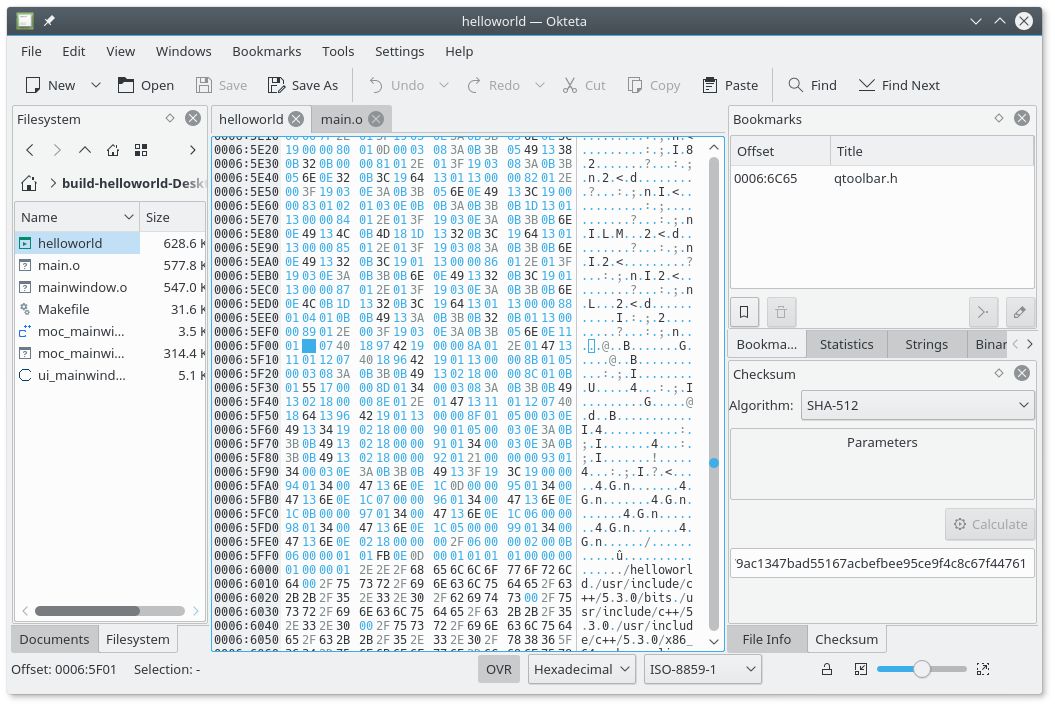Click the Name column header sort arrow
Screen dimensions: 1055x707
coord(129,217)
